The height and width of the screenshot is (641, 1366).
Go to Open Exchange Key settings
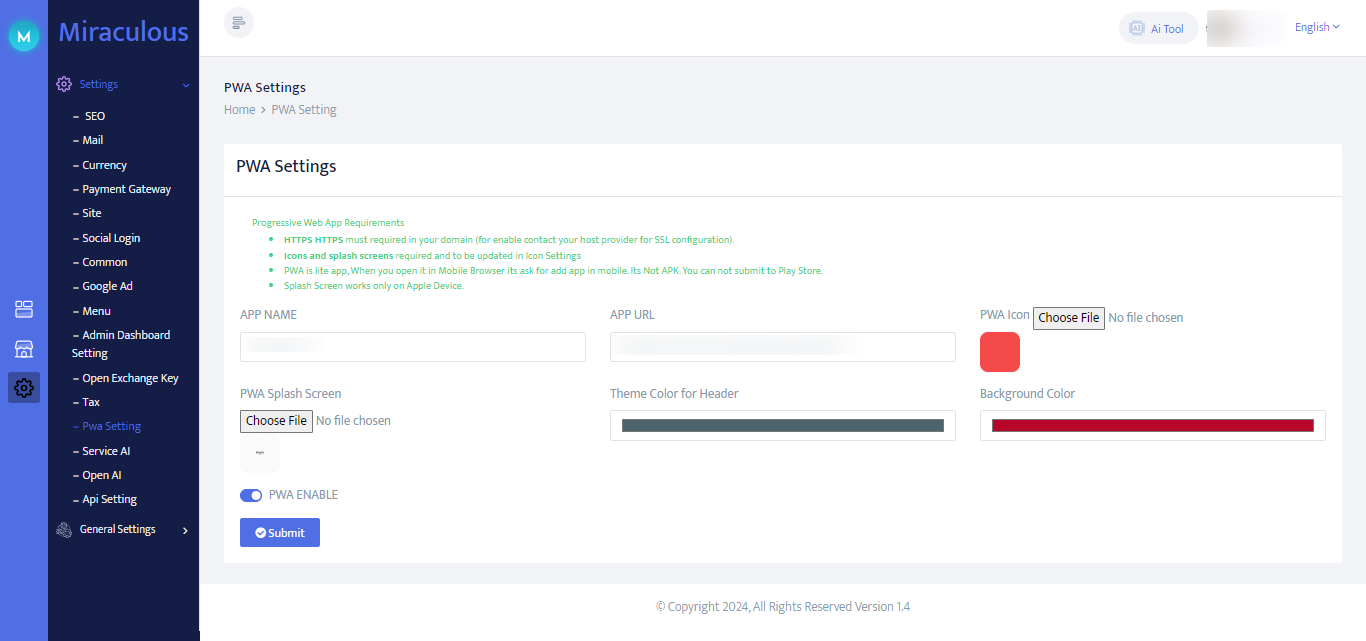coord(130,378)
